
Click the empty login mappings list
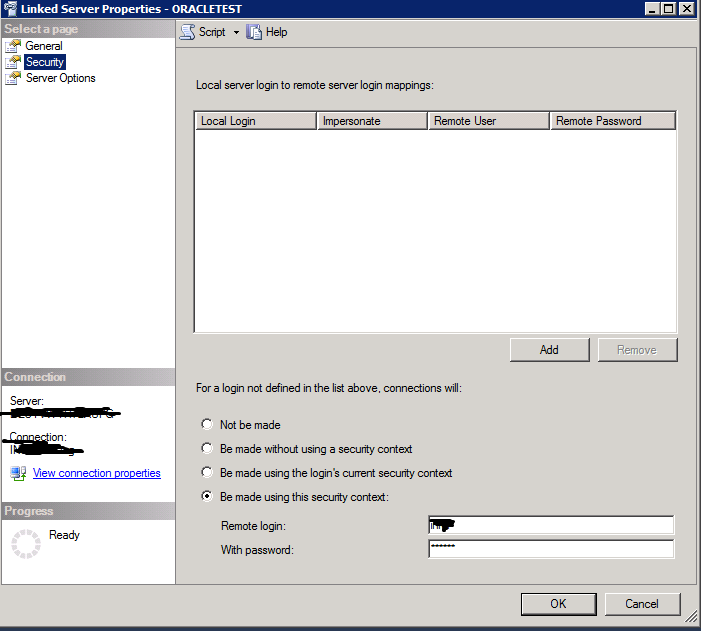[435, 231]
